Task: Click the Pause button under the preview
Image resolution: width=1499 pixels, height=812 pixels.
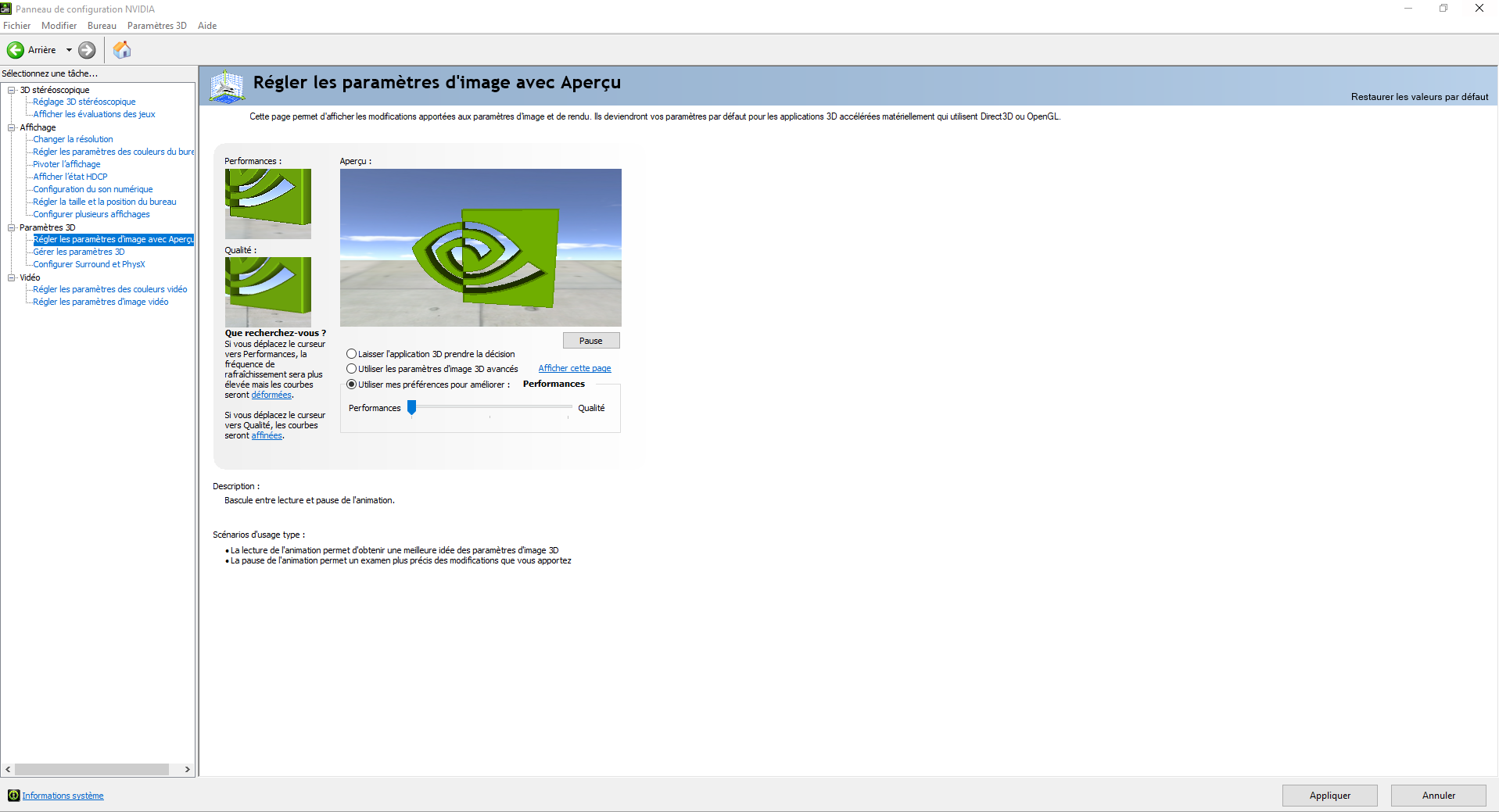Action: click(591, 341)
